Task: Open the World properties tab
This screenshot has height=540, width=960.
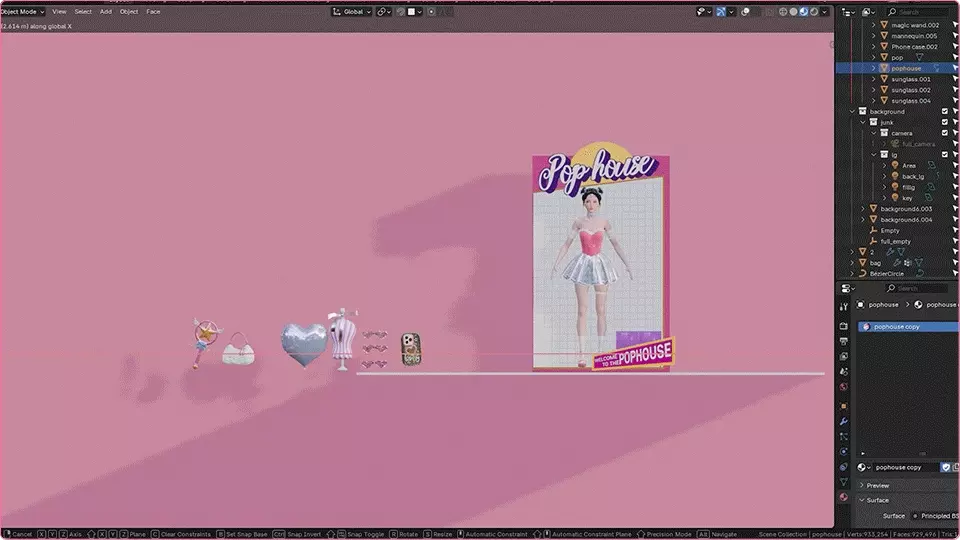Action: click(844, 387)
